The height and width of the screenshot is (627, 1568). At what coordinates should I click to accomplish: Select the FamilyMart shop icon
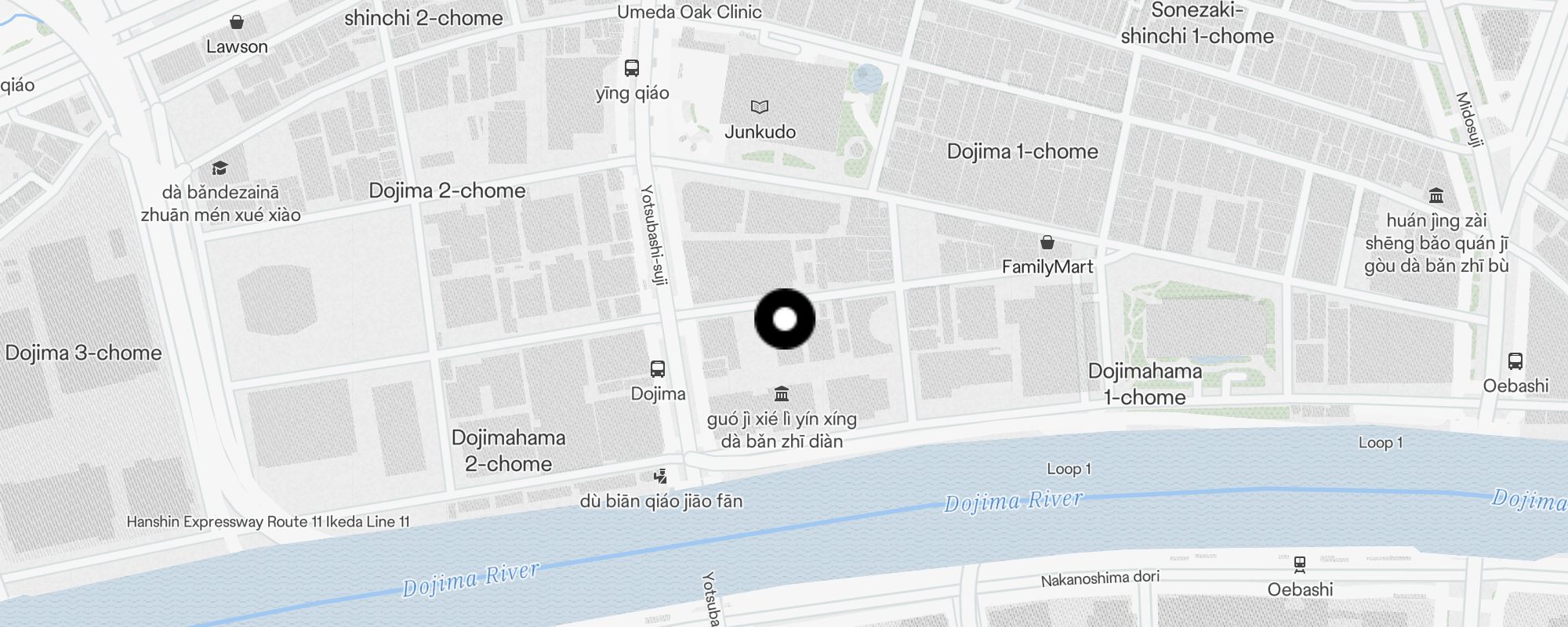(1047, 242)
